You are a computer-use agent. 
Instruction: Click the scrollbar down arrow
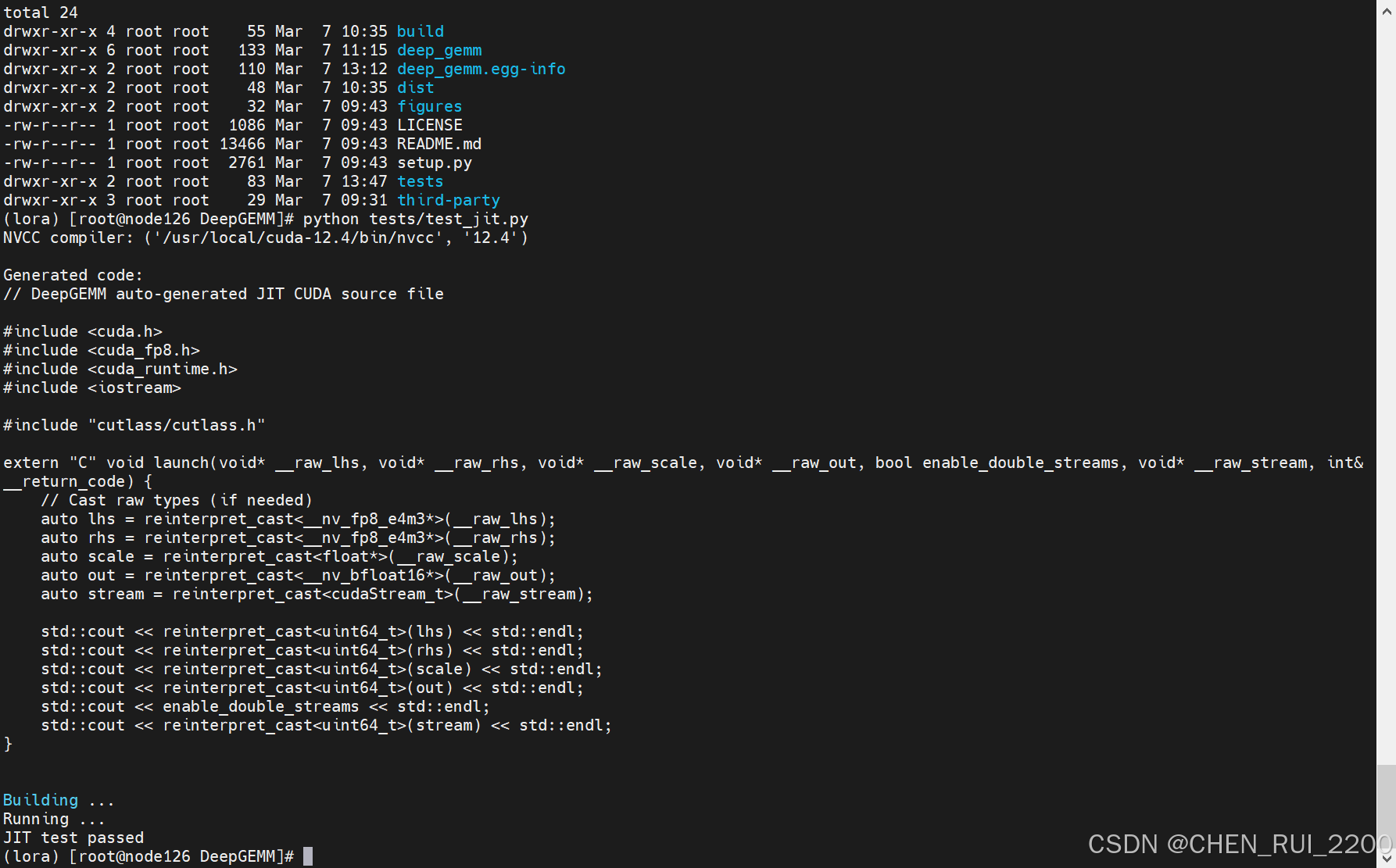(1386, 858)
